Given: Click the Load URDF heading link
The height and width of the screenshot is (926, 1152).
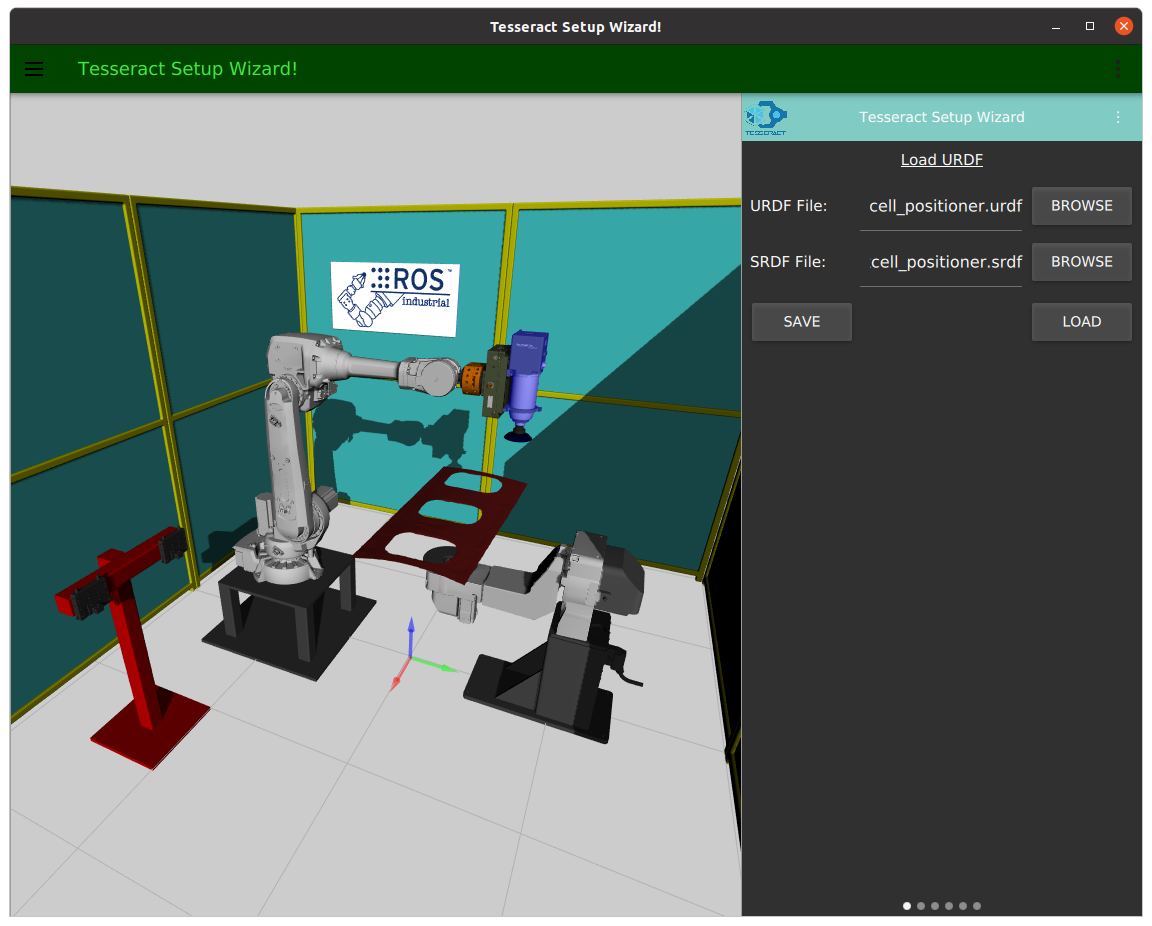Looking at the screenshot, I should (941, 160).
